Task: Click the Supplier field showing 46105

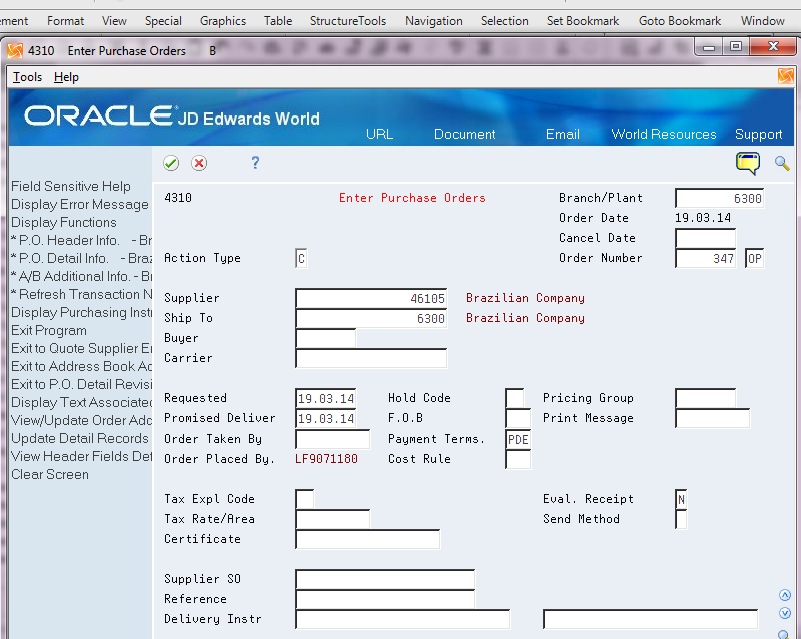Action: [371, 298]
